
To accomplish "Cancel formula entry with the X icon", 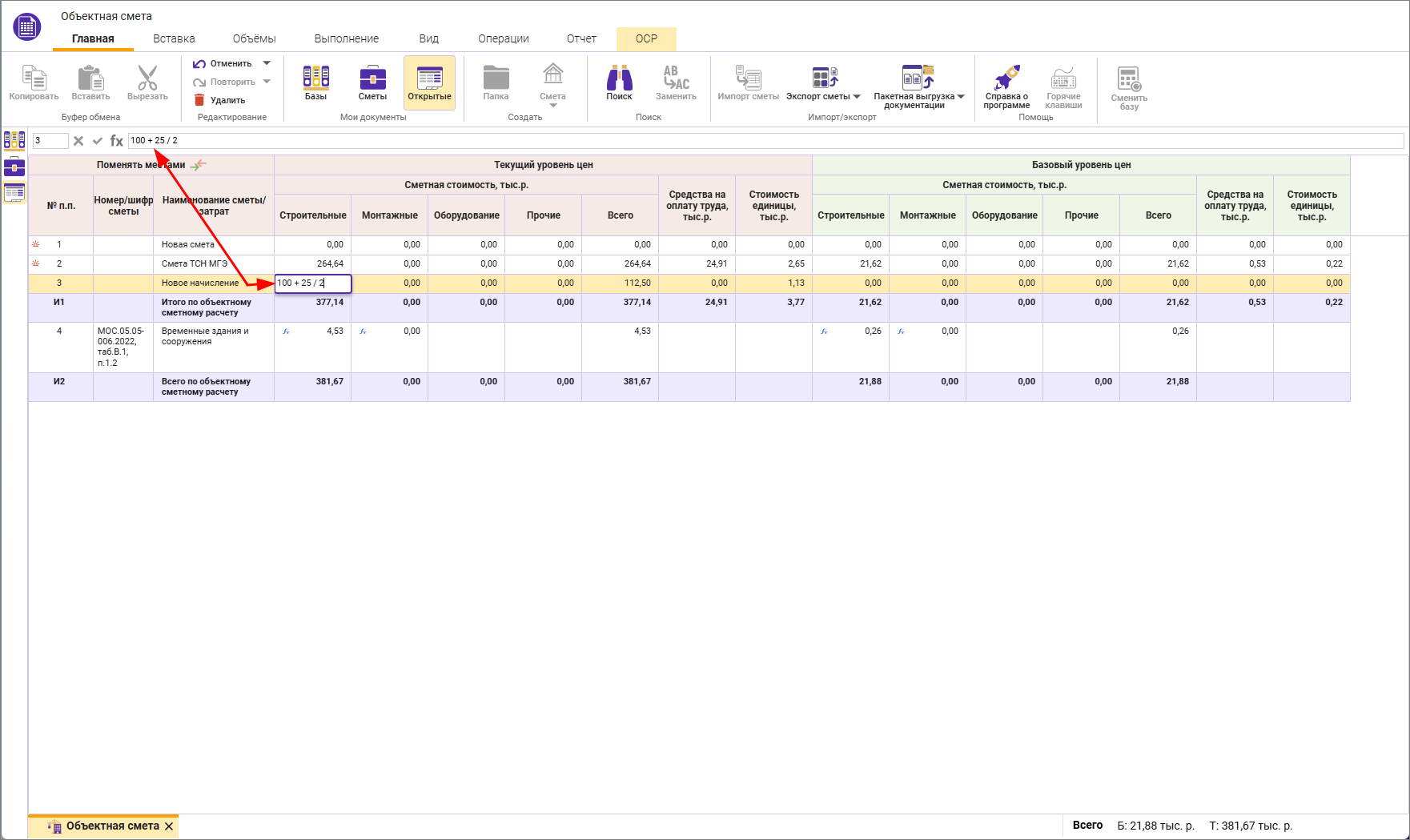I will (x=78, y=141).
